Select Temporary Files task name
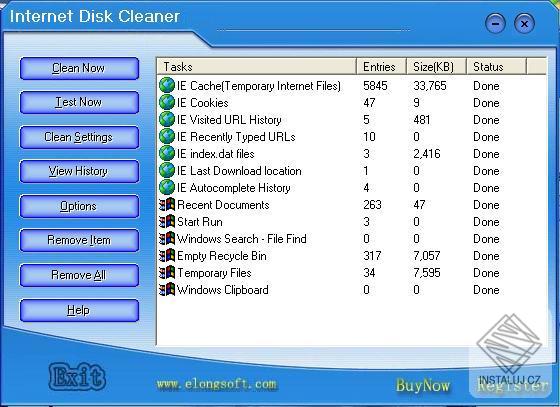 214,273
